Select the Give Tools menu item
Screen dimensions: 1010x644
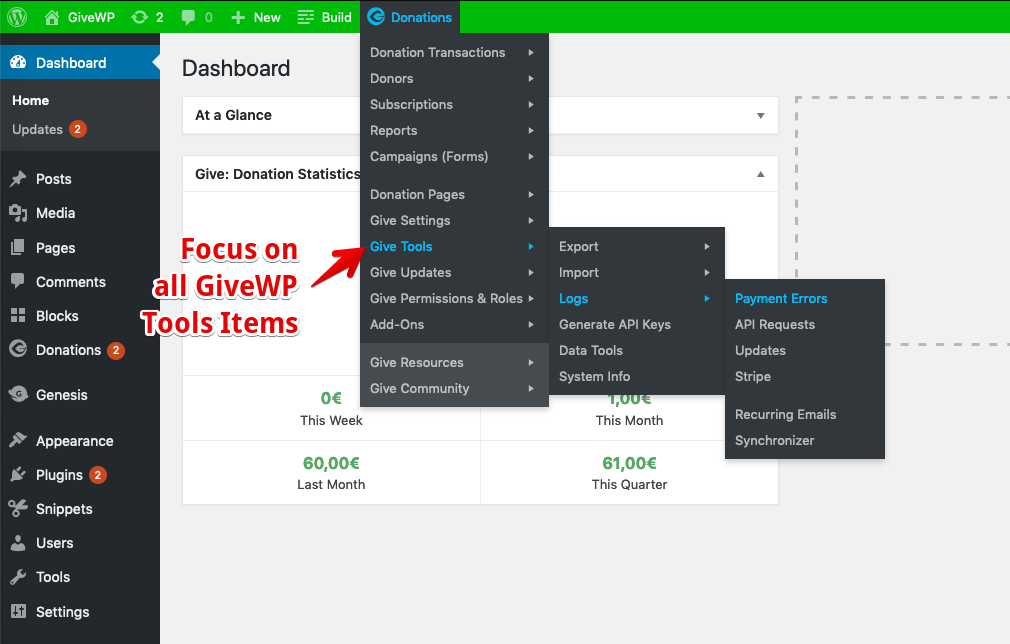(454, 247)
